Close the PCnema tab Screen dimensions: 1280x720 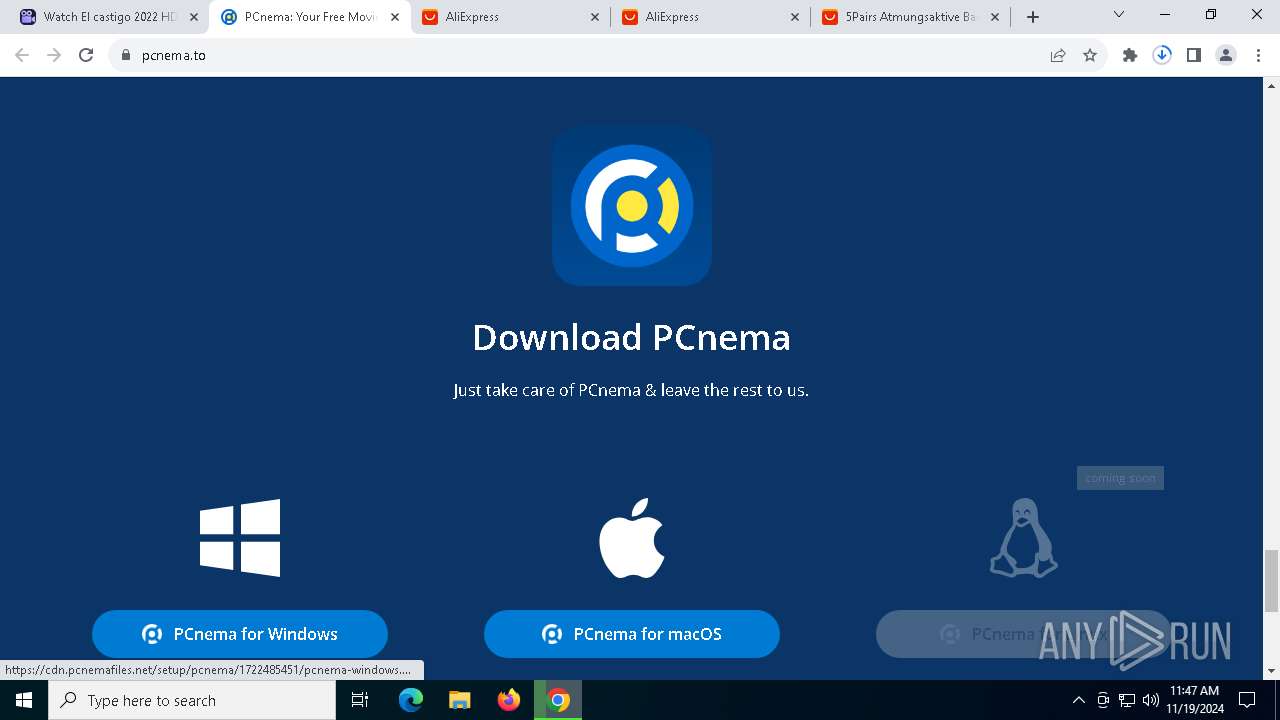coord(395,17)
